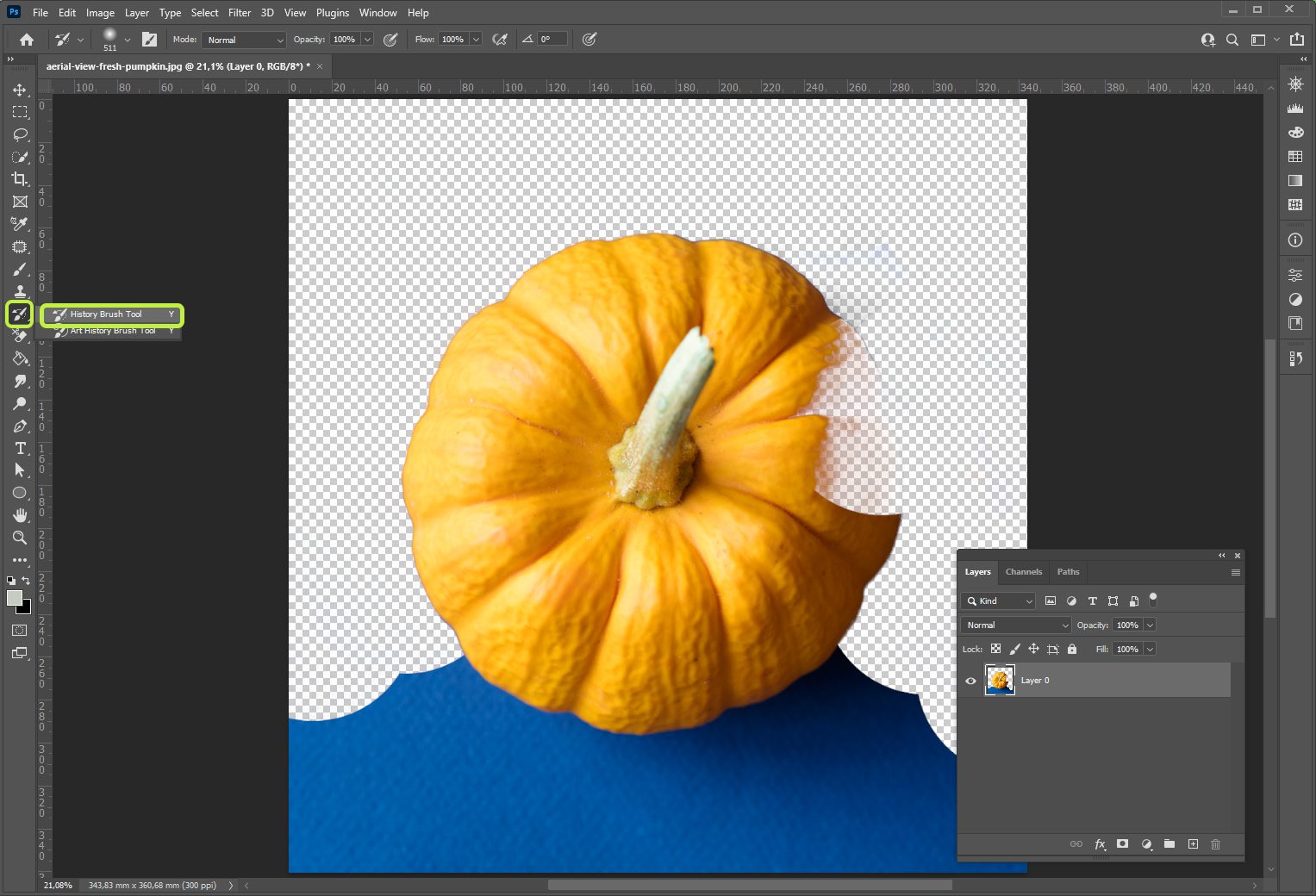Click the foreground color swatch
Image resolution: width=1316 pixels, height=896 pixels.
click(15, 598)
